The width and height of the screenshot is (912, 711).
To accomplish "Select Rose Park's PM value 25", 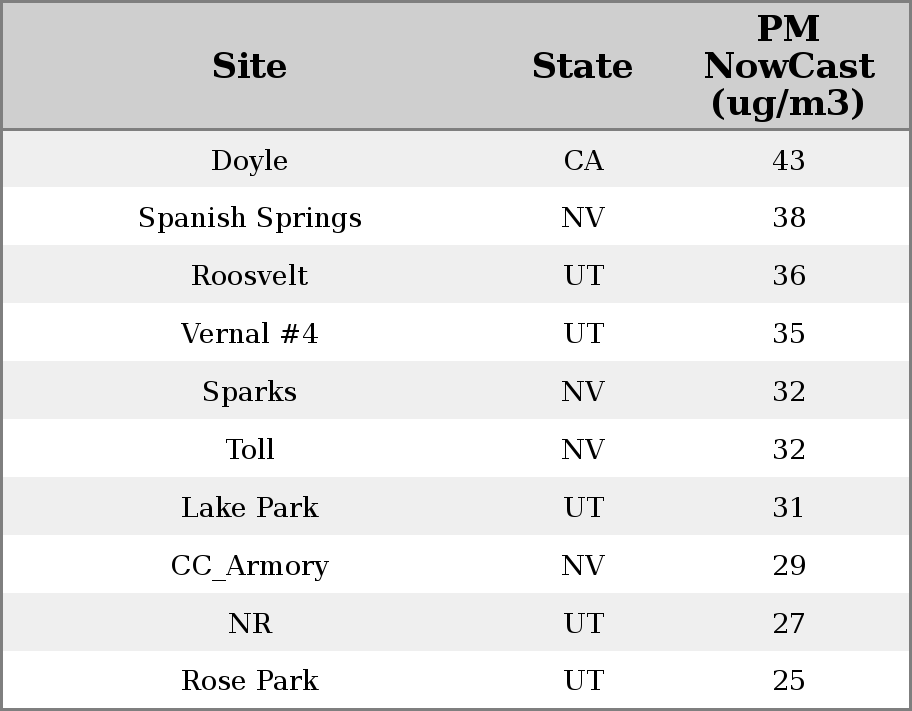I will tap(788, 681).
